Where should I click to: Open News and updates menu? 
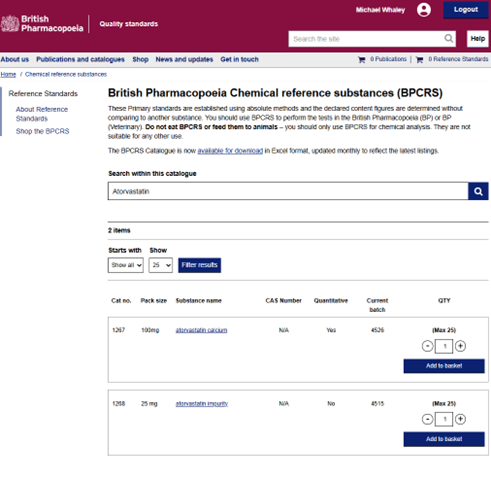pyautogui.click(x=184, y=59)
